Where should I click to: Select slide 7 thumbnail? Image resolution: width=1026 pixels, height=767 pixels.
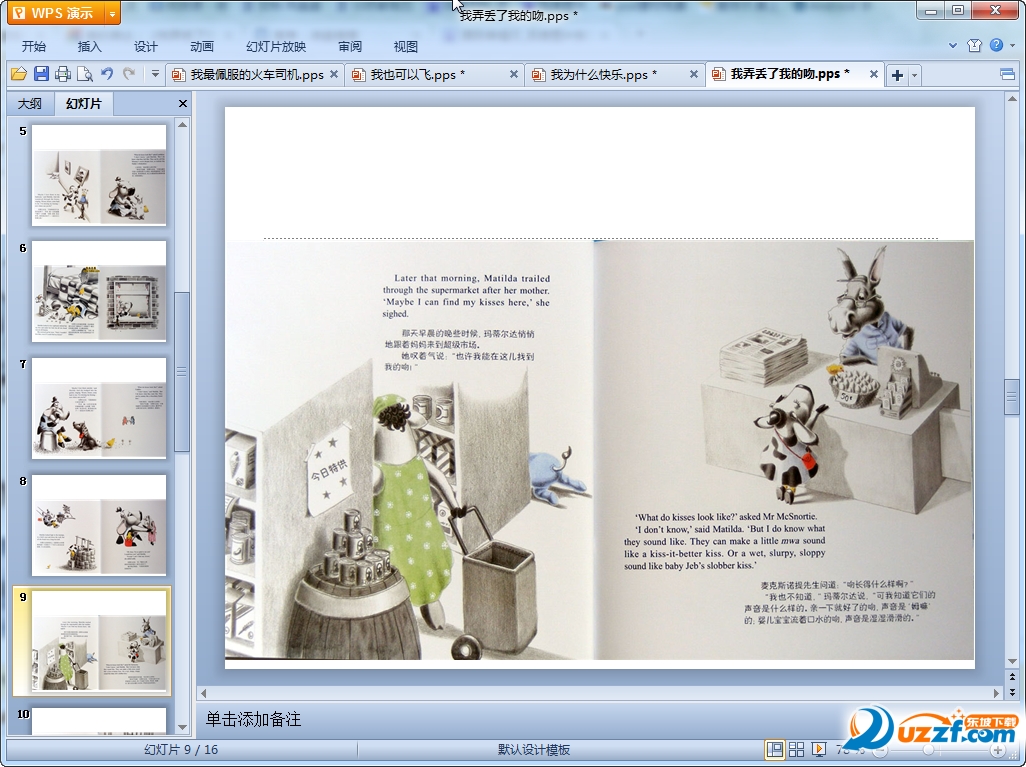(99, 408)
